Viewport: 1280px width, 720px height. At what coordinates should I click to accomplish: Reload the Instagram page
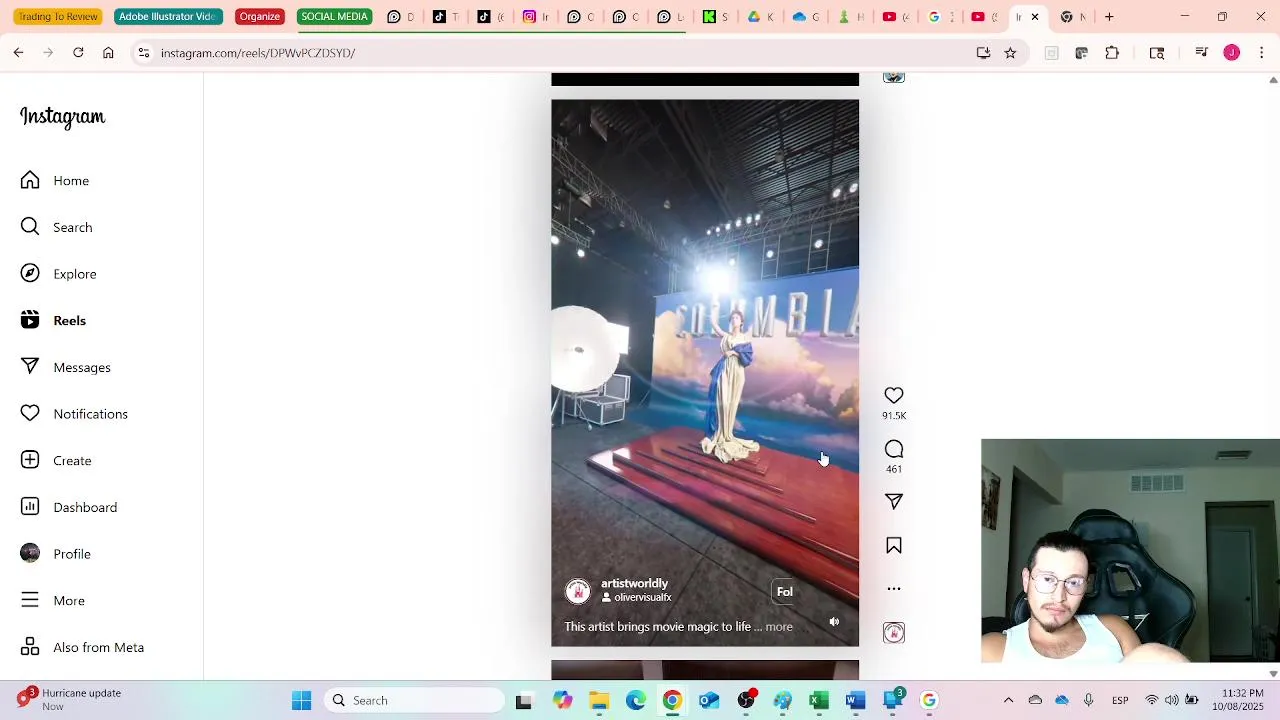pos(78,53)
